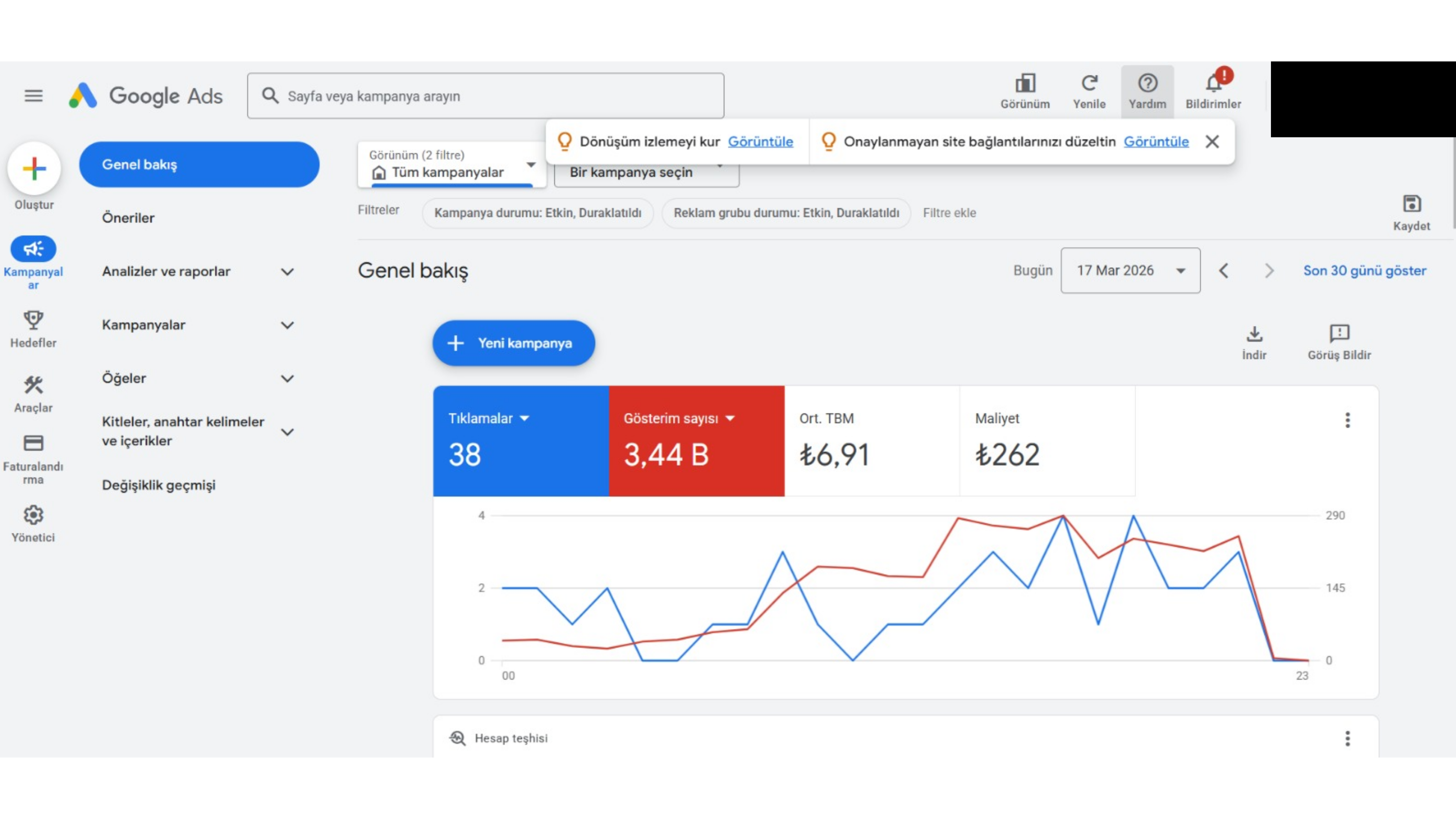1456x819 pixels.
Task: Open the 17 Mar 2026 date dropdown
Action: point(1130,271)
